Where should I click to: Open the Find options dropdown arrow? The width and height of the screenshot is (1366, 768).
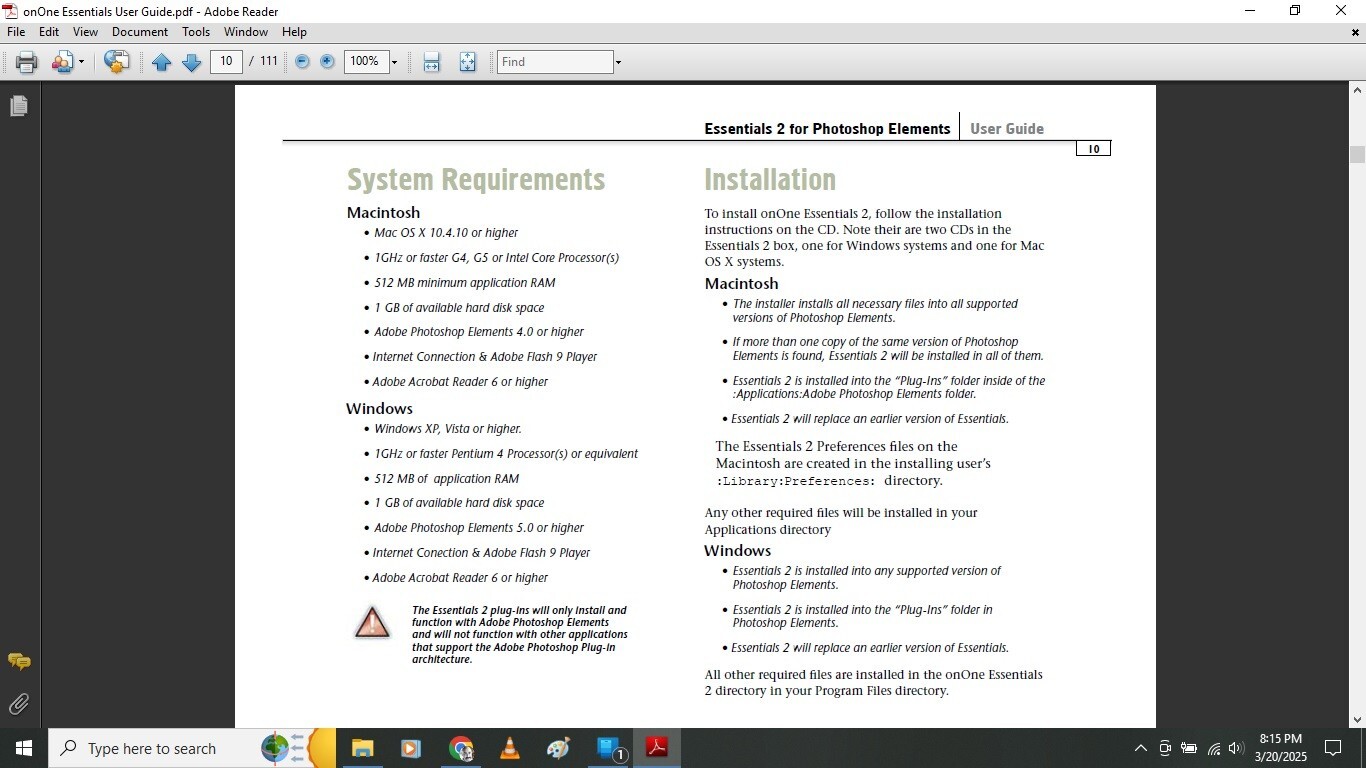(618, 62)
